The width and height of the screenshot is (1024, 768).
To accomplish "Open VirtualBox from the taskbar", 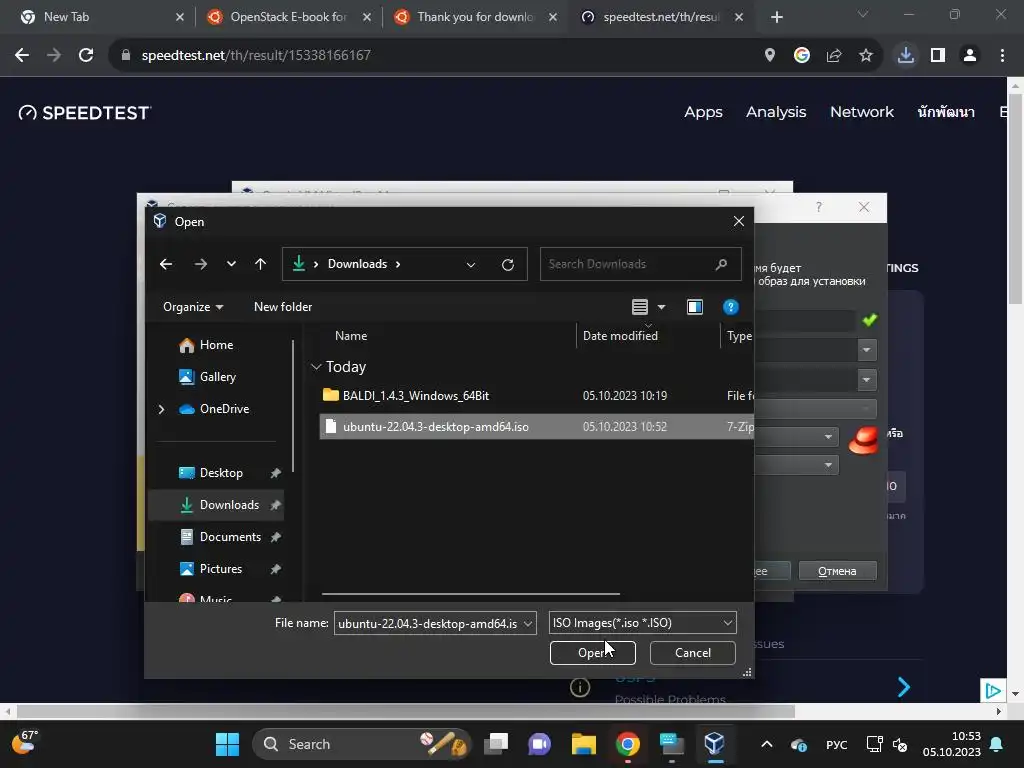I will click(715, 744).
